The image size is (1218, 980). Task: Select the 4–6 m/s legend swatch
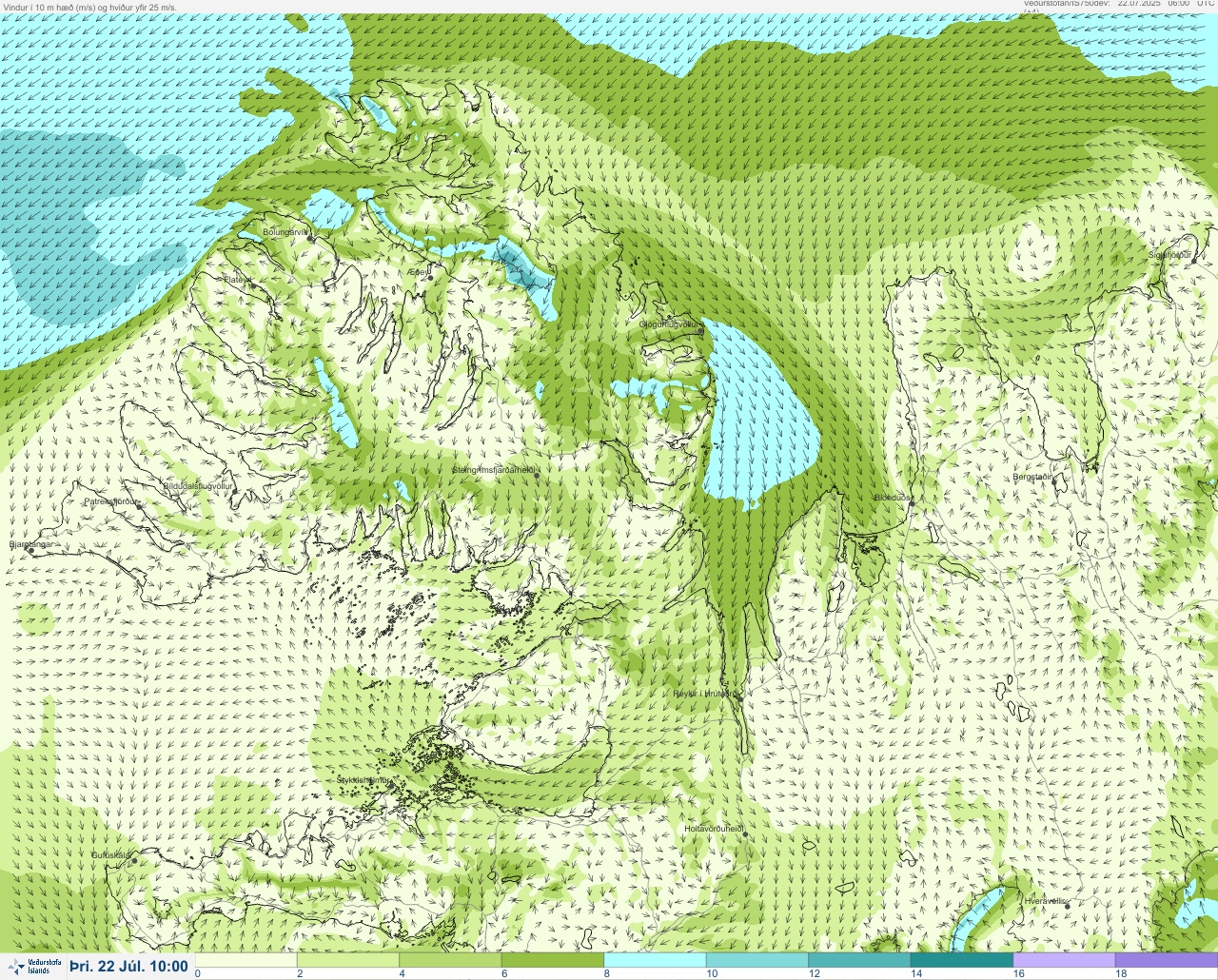tap(450, 960)
